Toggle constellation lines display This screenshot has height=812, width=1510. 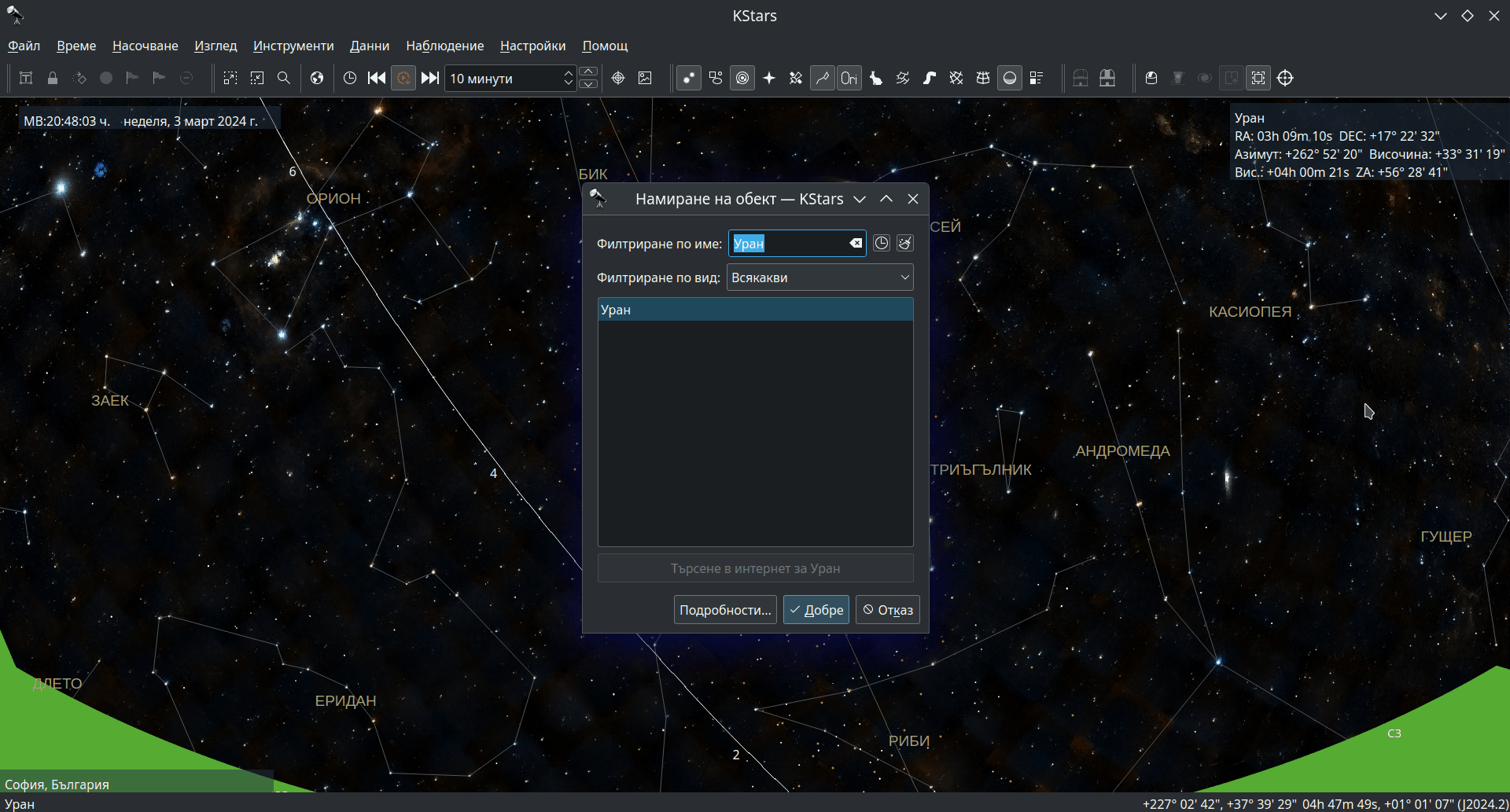pyautogui.click(x=823, y=78)
